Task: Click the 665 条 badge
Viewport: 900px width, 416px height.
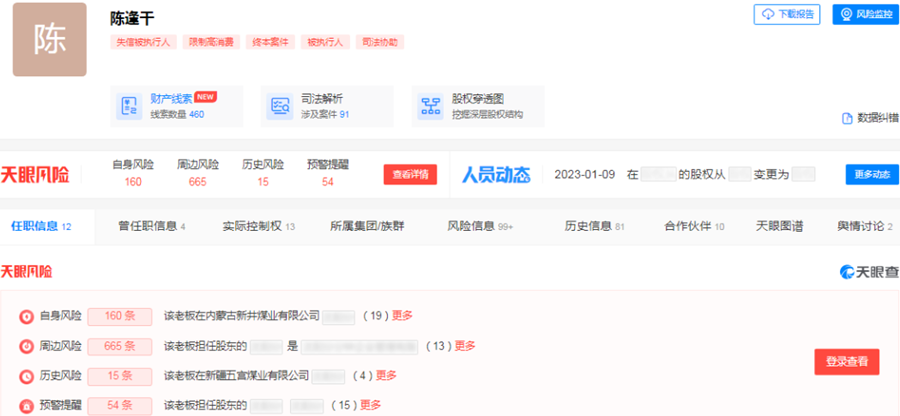Action: click(119, 347)
